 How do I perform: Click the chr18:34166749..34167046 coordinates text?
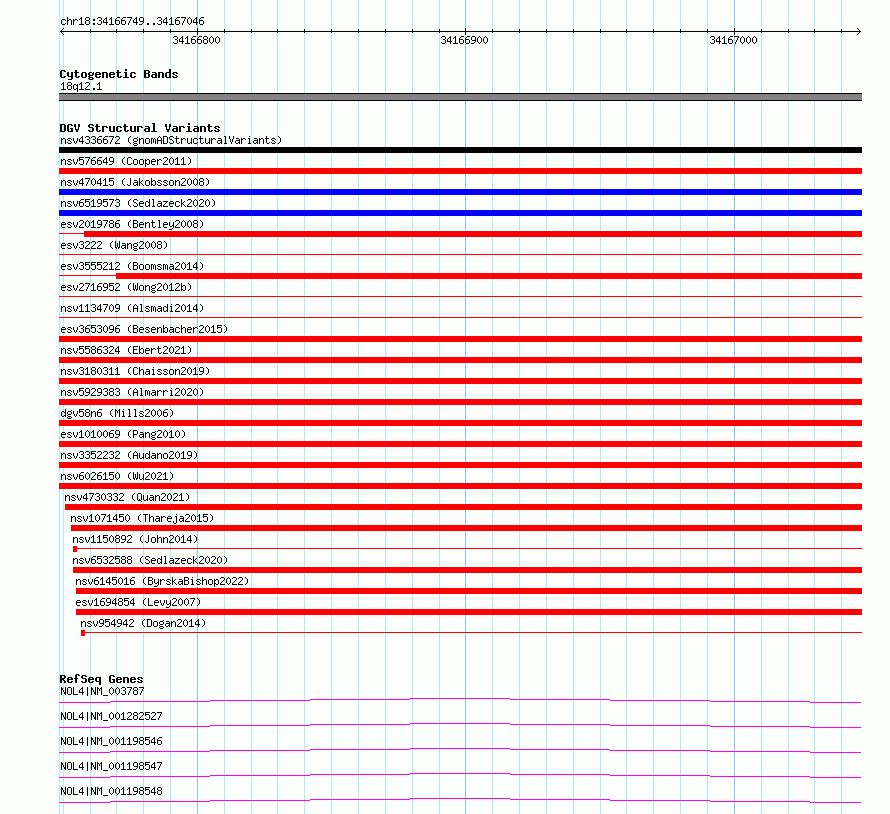click(132, 22)
